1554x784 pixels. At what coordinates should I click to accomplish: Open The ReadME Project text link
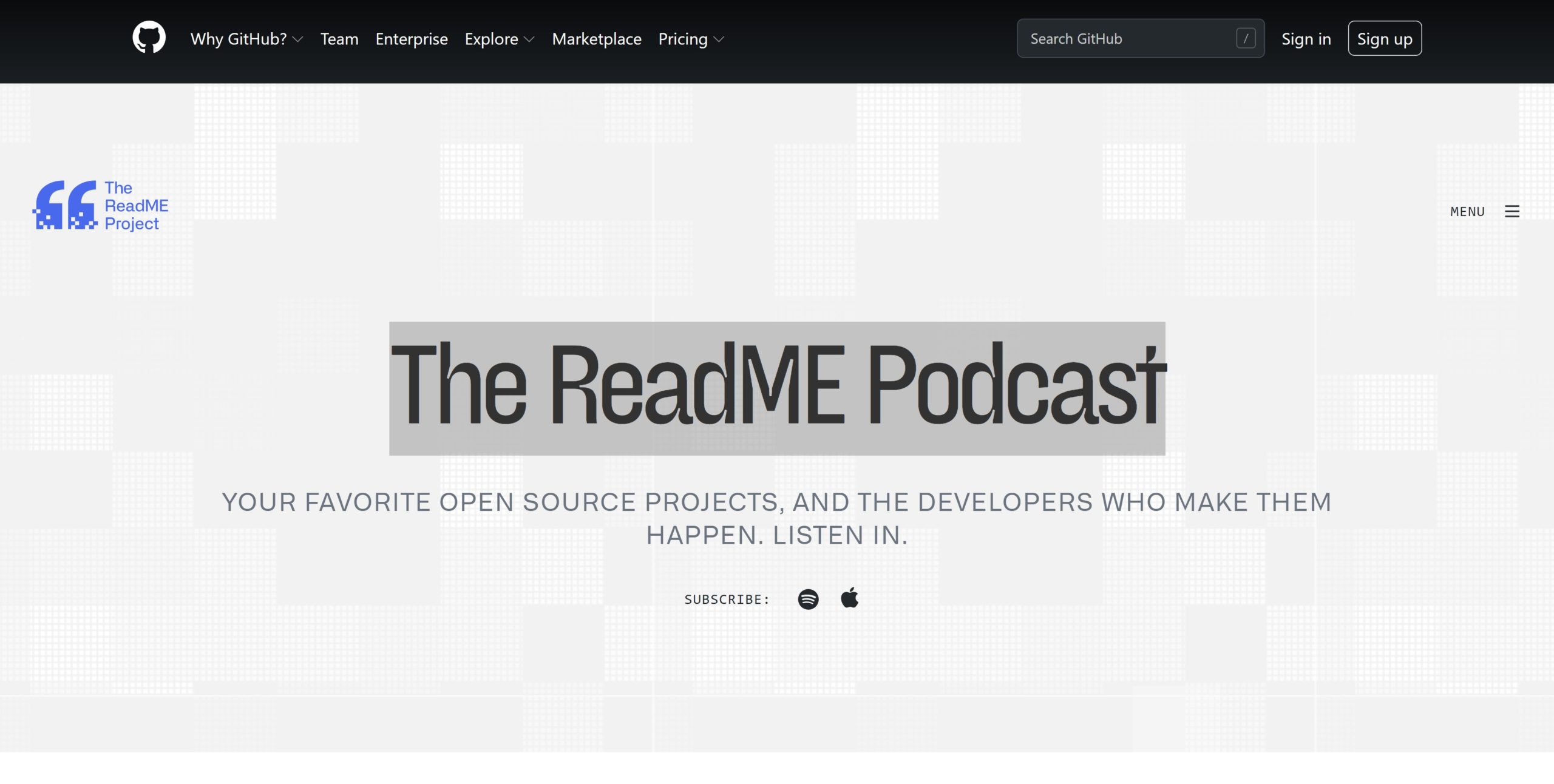click(x=136, y=206)
